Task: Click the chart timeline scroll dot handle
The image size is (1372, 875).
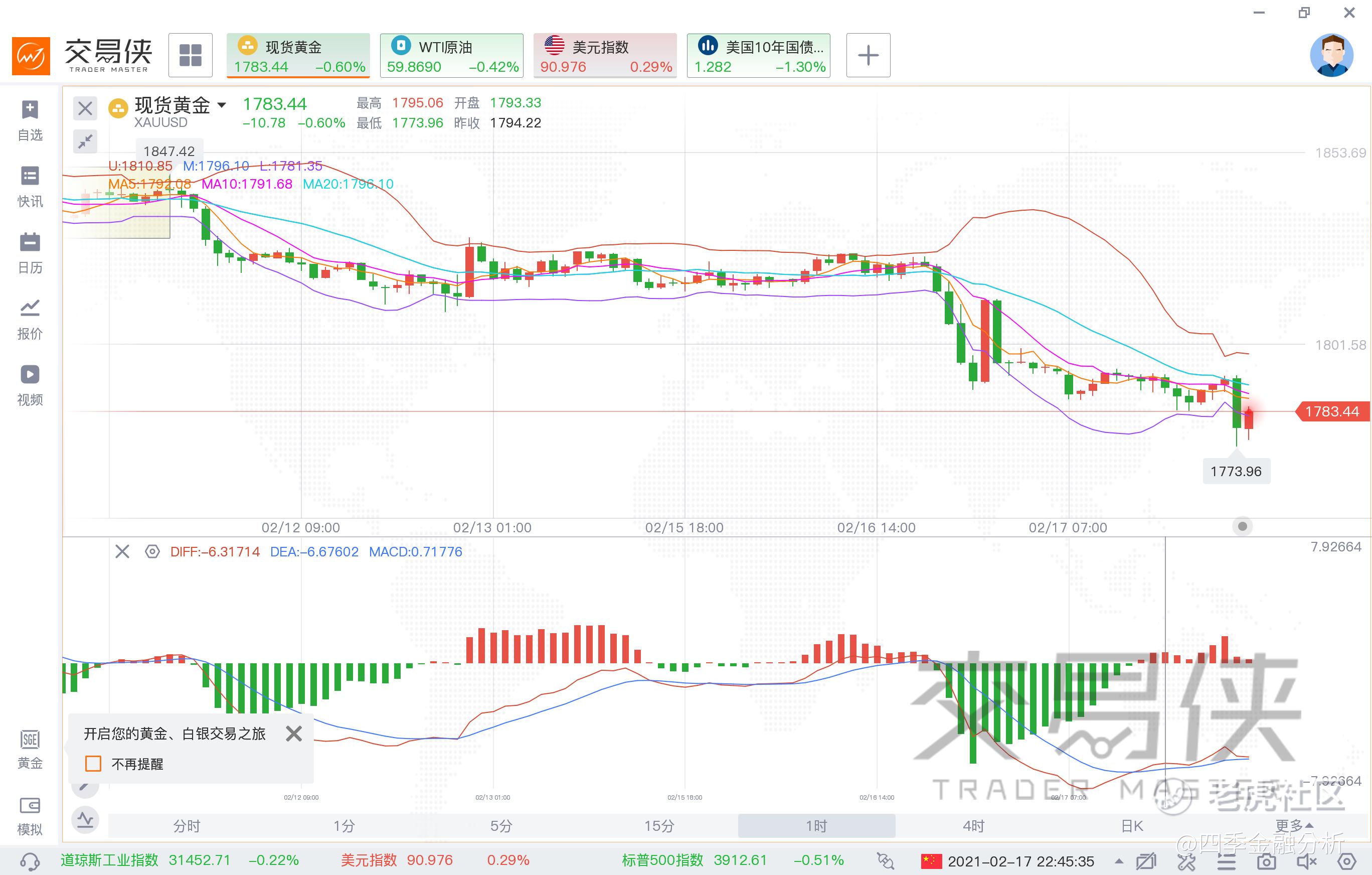Action: (1243, 526)
